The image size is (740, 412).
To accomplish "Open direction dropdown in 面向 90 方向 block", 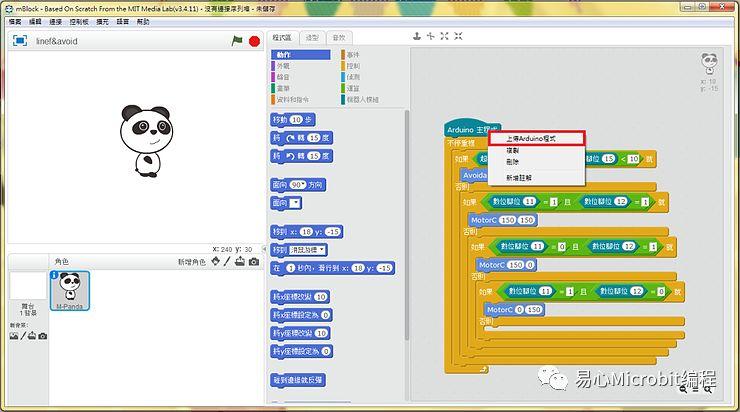I will (303, 185).
